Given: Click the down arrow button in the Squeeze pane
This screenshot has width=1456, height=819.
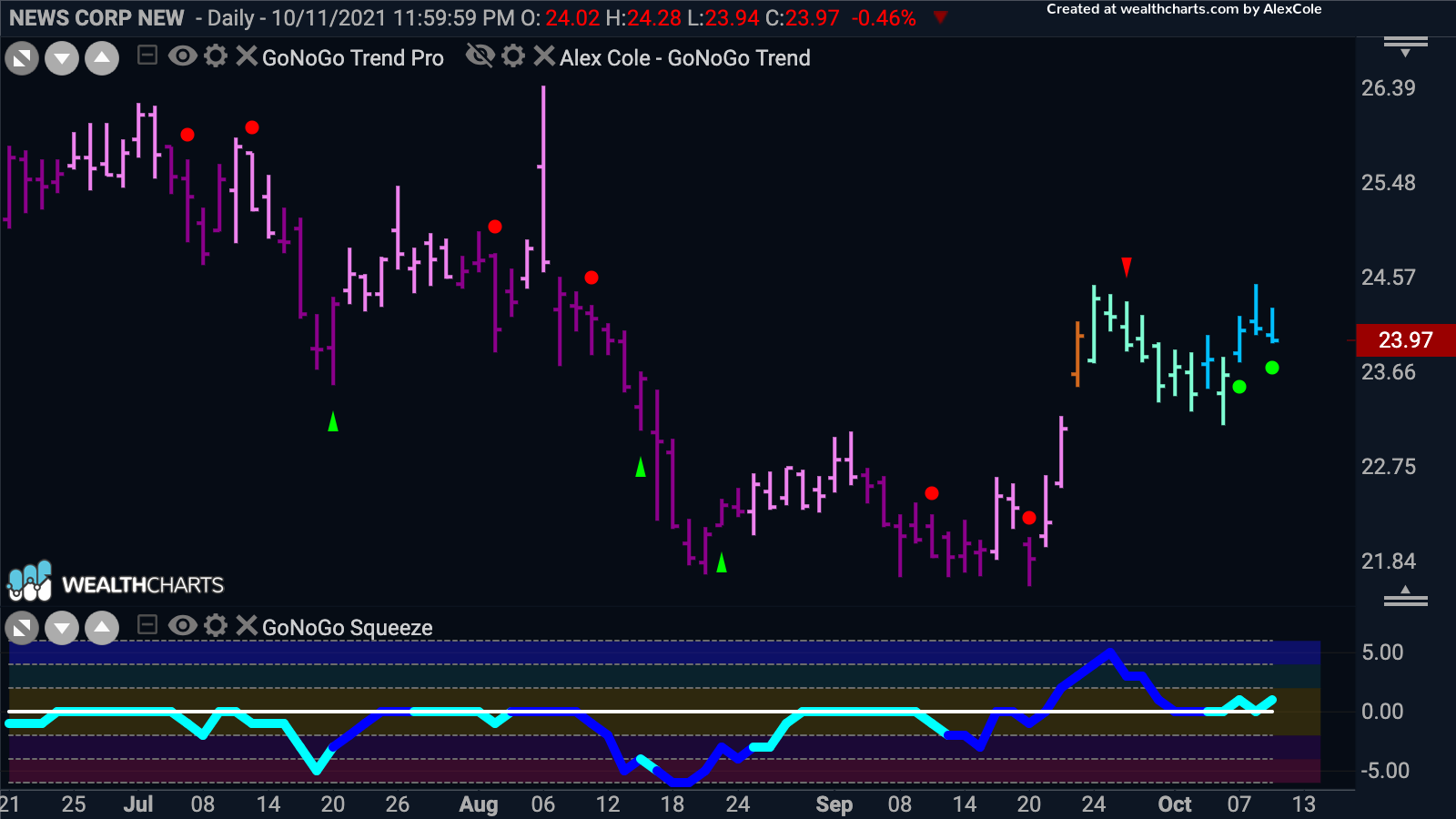Looking at the screenshot, I should pyautogui.click(x=62, y=627).
